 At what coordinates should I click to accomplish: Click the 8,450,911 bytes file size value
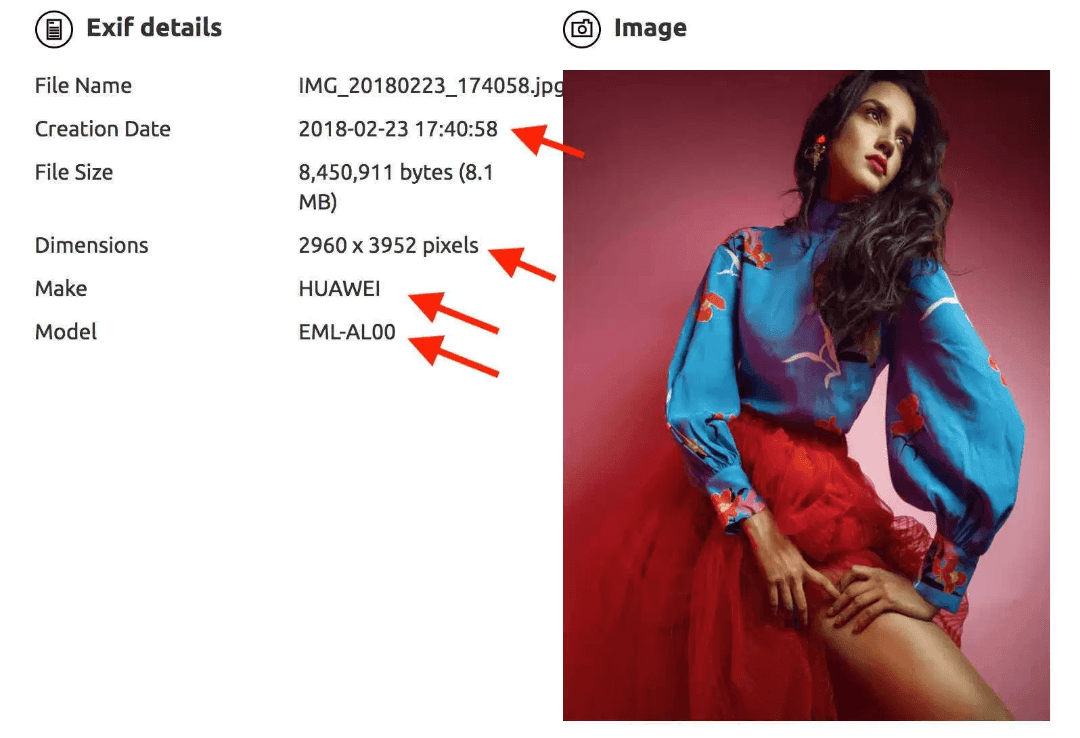[396, 187]
